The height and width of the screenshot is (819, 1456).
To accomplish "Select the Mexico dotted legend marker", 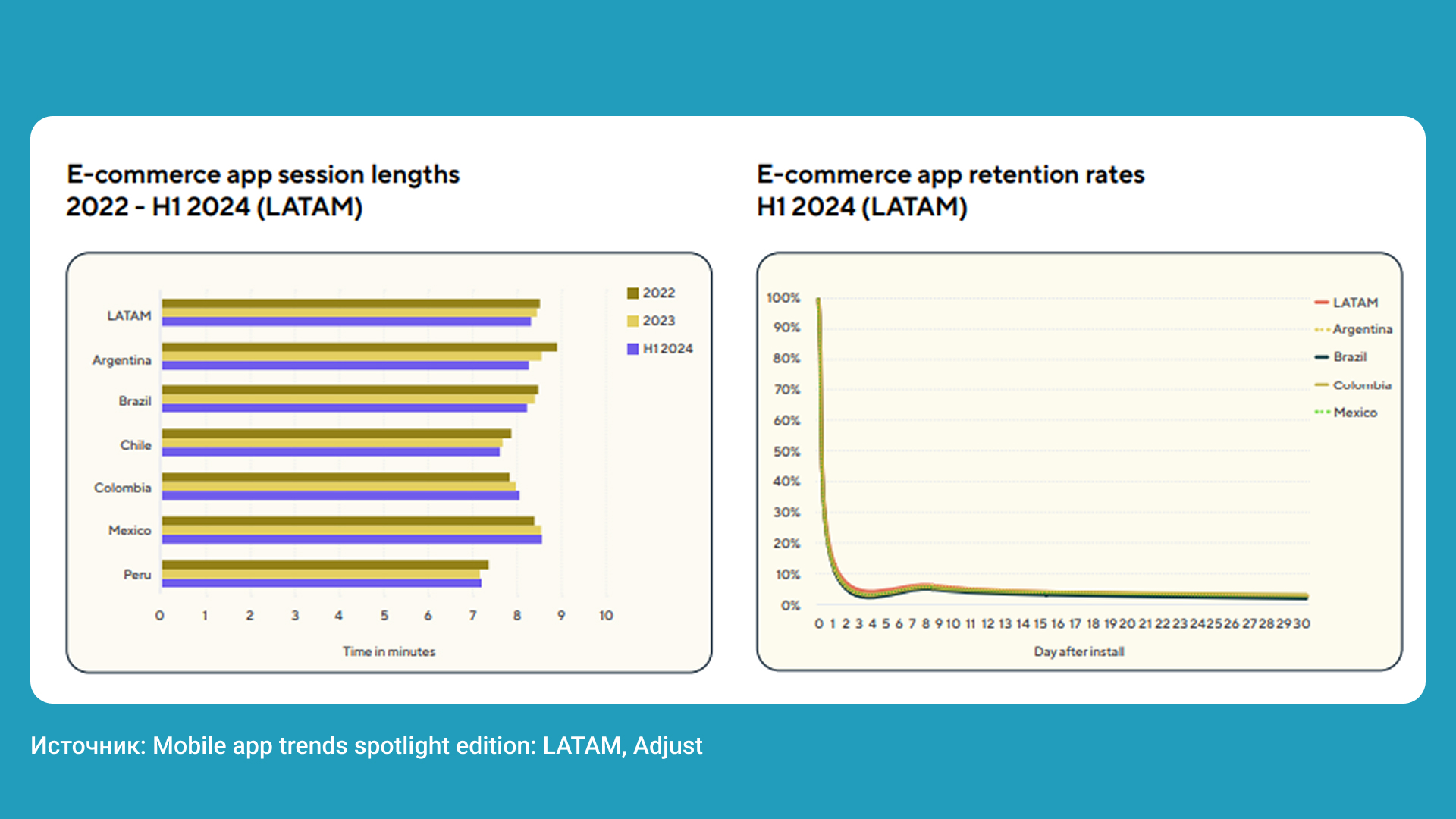I will [x=1322, y=413].
